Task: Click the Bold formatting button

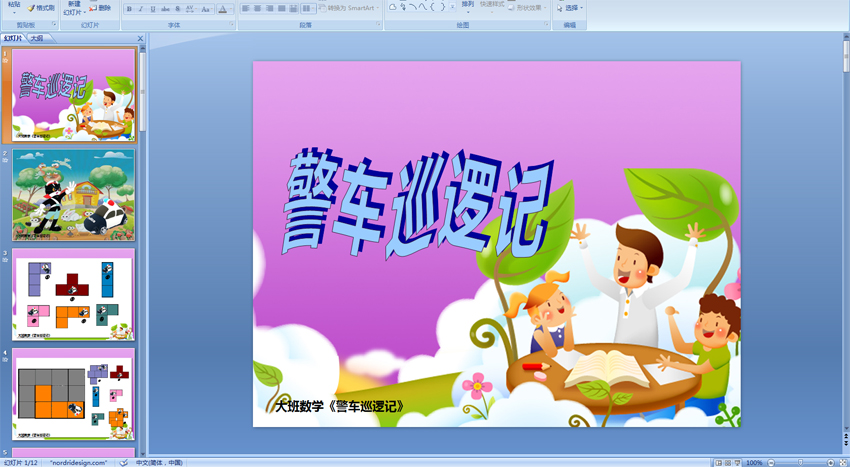Action: (x=129, y=9)
